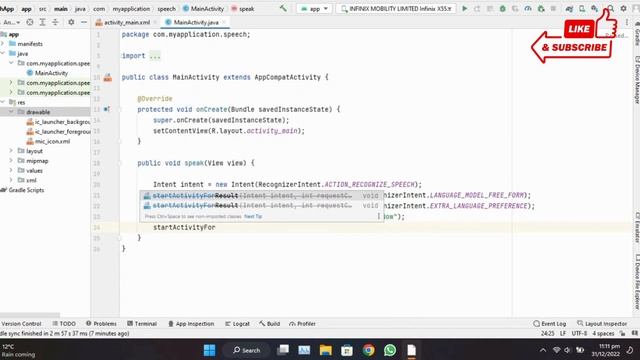Click Collapse All icon in Project panel

click(x=55, y=22)
